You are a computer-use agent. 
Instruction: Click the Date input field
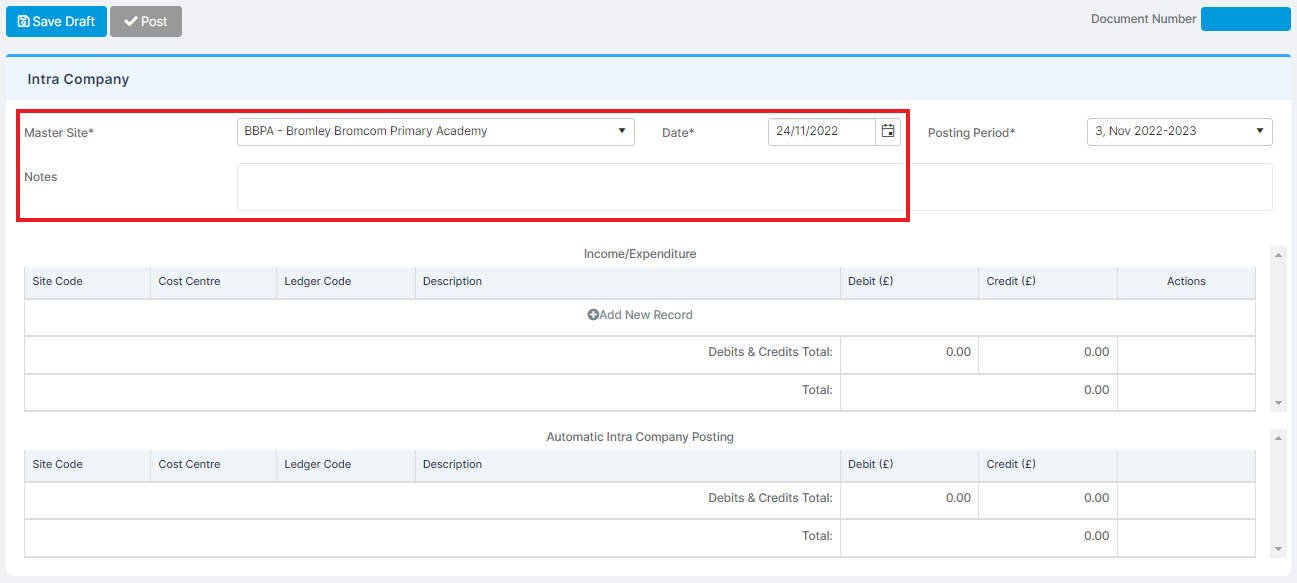(x=822, y=131)
